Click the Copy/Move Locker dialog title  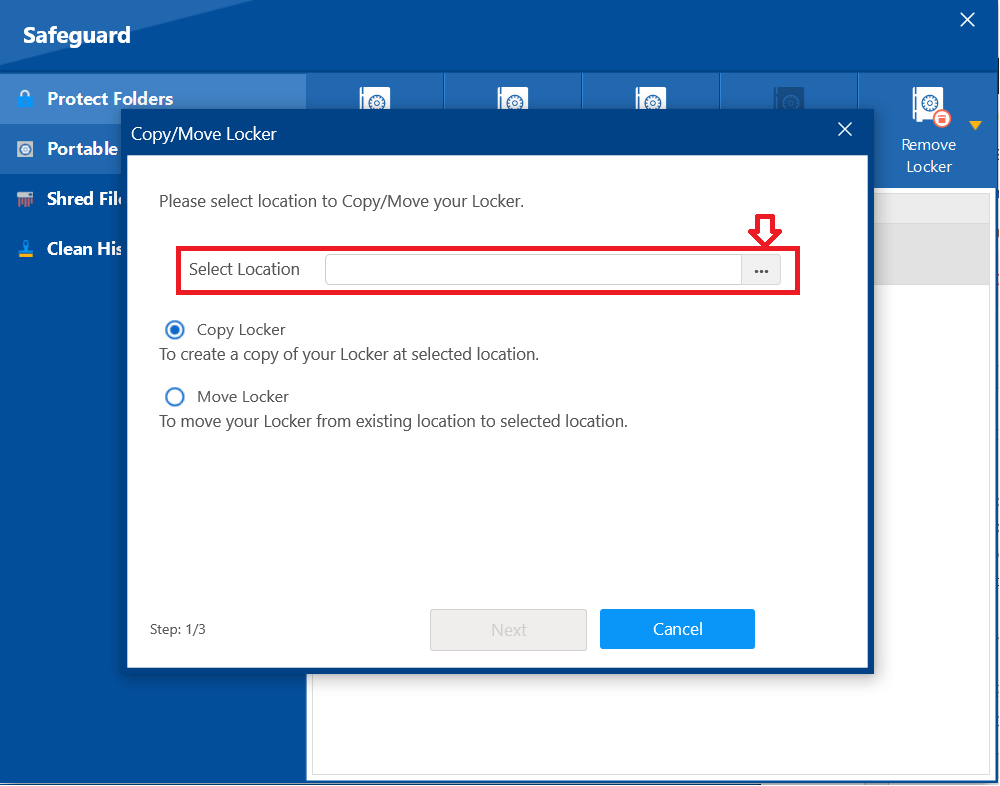point(203,134)
